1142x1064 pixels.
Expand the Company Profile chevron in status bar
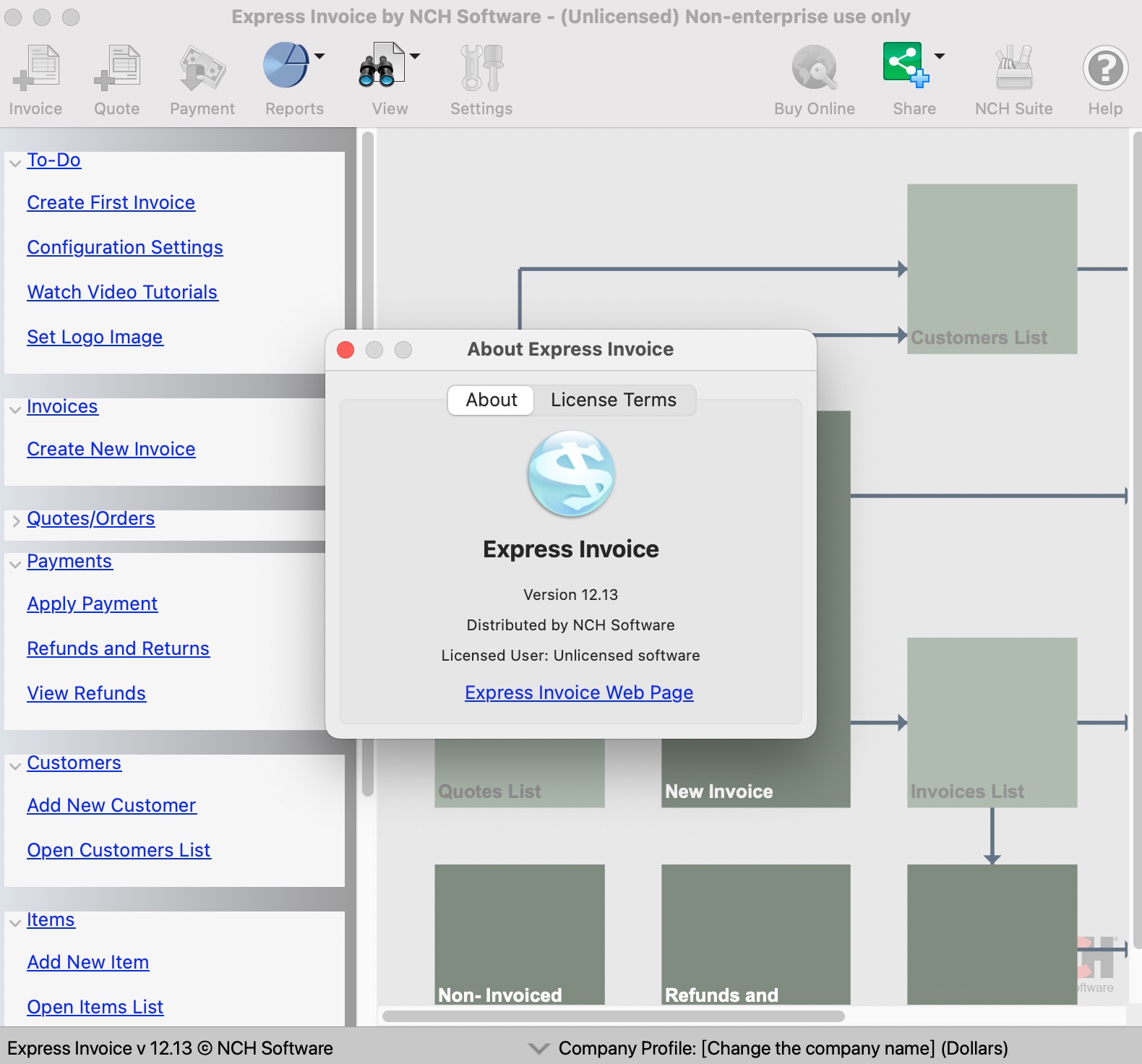(x=539, y=1048)
